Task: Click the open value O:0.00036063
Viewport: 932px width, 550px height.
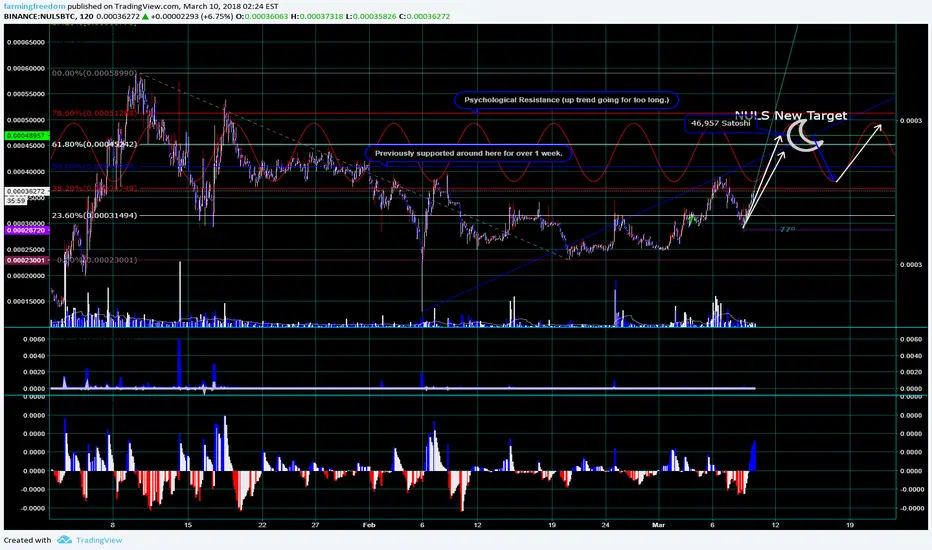Action: tap(262, 16)
